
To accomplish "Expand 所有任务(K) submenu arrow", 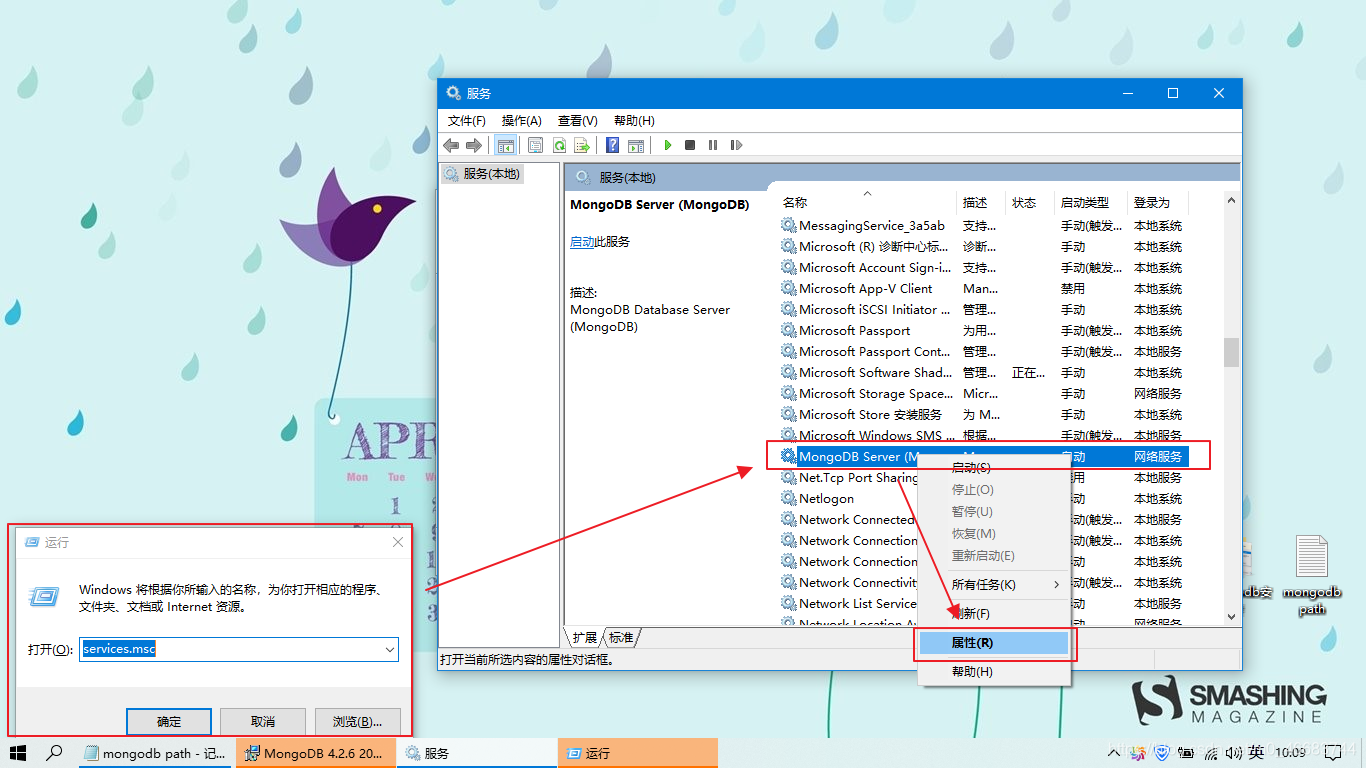I will click(x=1056, y=584).
